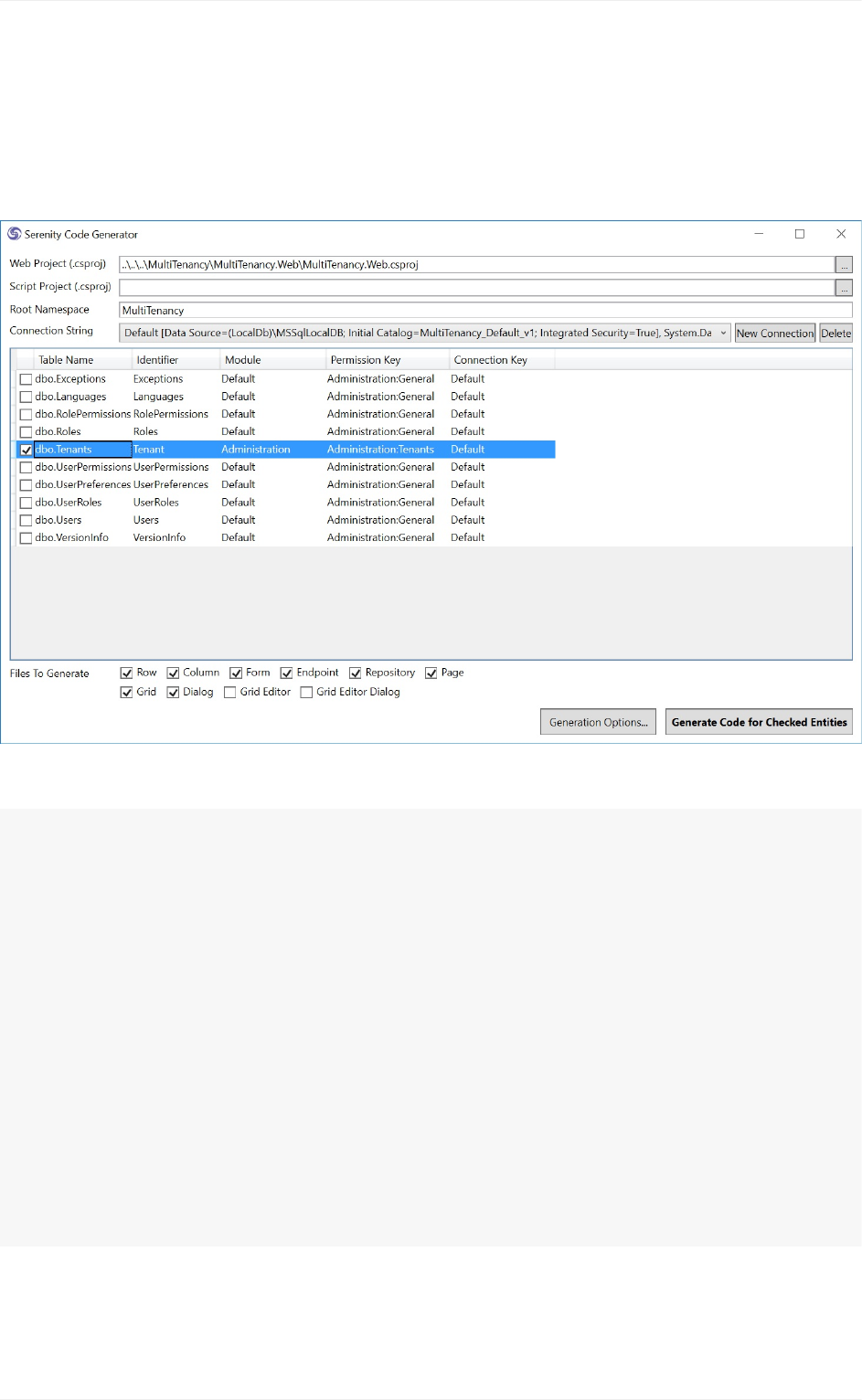Screen dimensions: 862x1400
Task: Sort by Connection Key column header
Action: coord(502,360)
